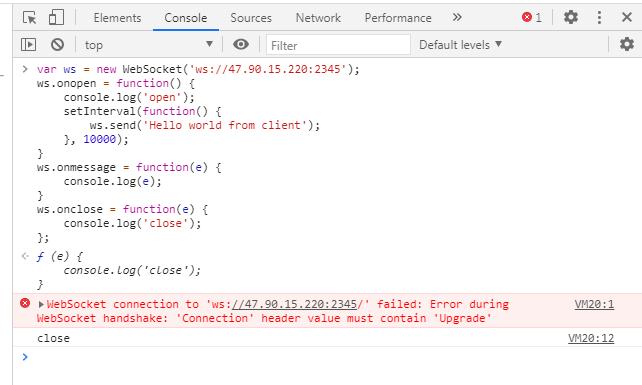Switch to the Network tab

pos(318,18)
